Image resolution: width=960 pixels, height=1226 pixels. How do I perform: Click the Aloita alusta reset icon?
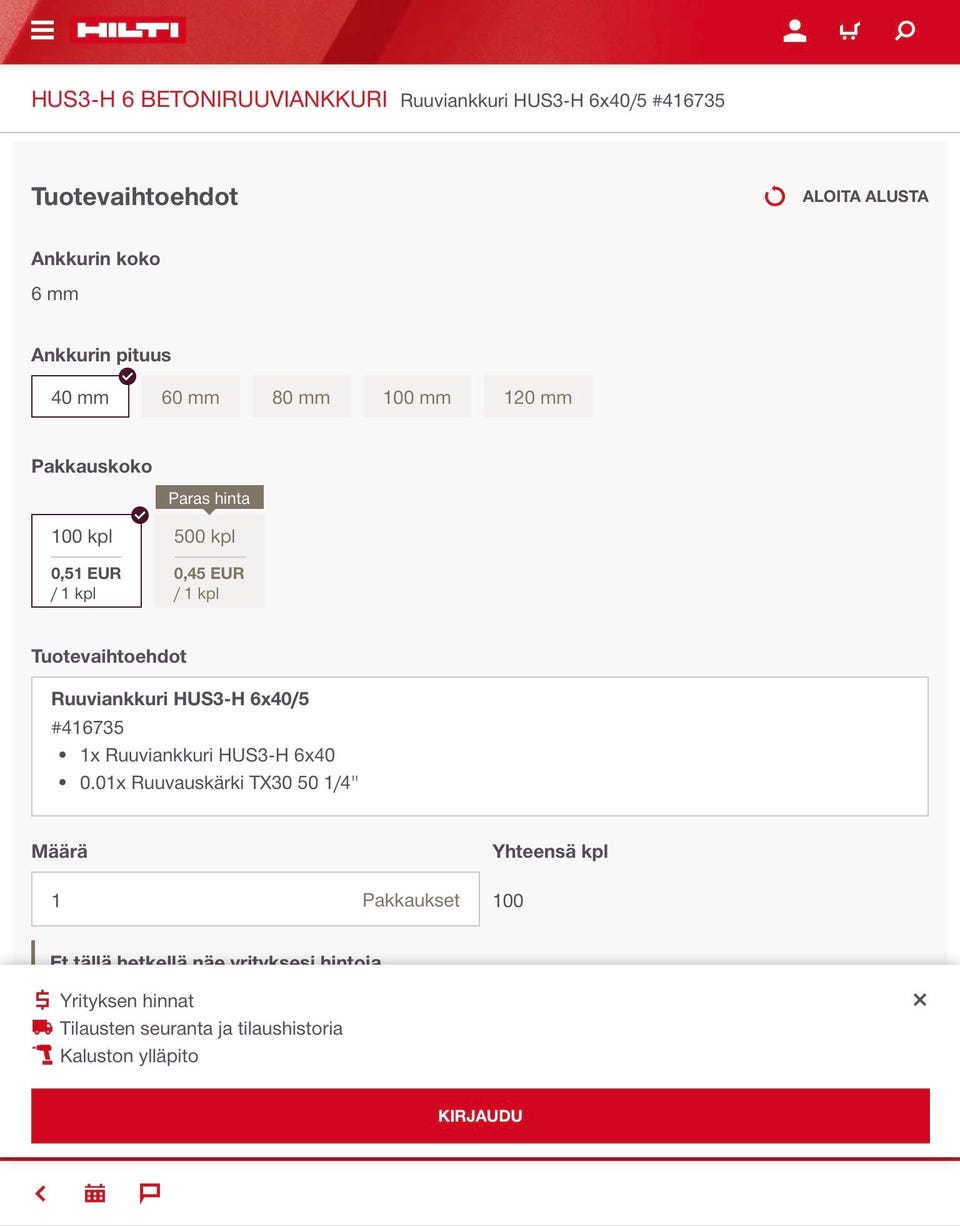click(775, 197)
